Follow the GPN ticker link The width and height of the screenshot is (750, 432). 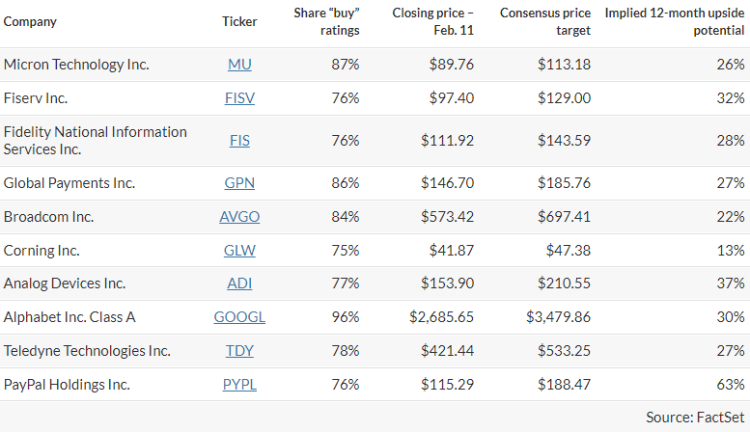point(239,183)
